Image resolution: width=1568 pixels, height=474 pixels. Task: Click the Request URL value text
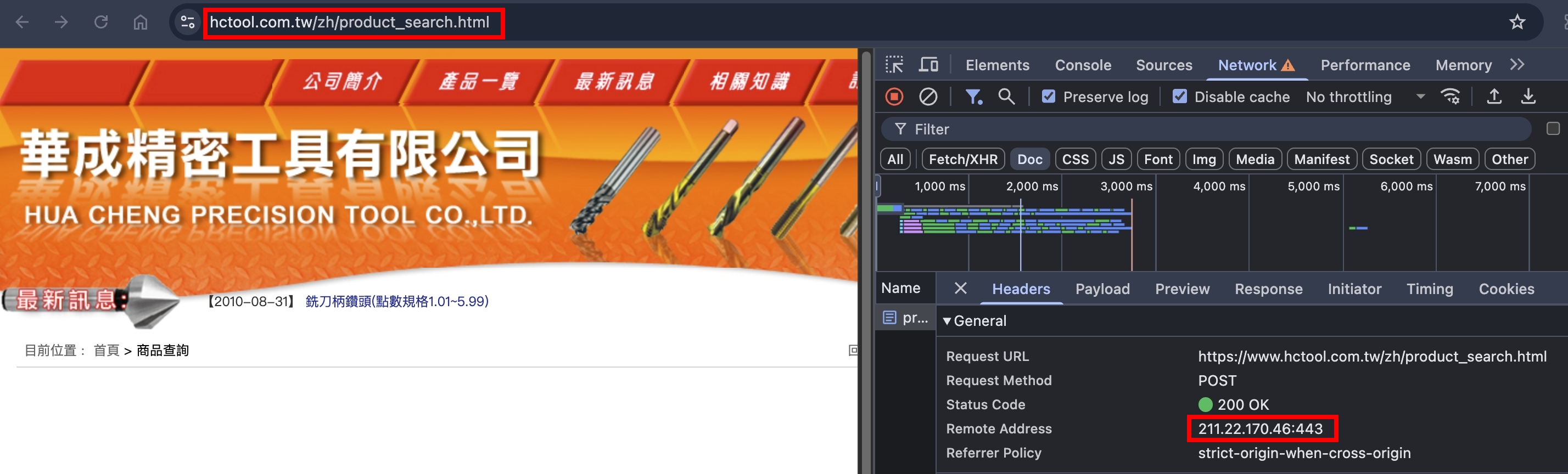(x=1372, y=357)
